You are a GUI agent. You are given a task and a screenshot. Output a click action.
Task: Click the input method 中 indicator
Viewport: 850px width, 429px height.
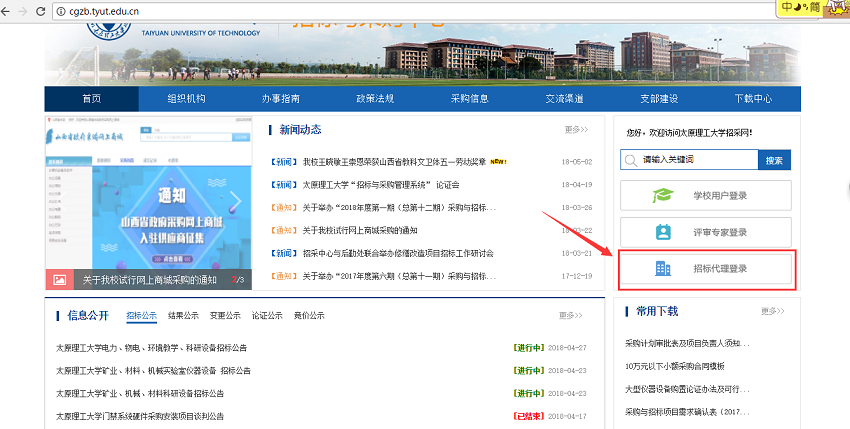click(787, 7)
